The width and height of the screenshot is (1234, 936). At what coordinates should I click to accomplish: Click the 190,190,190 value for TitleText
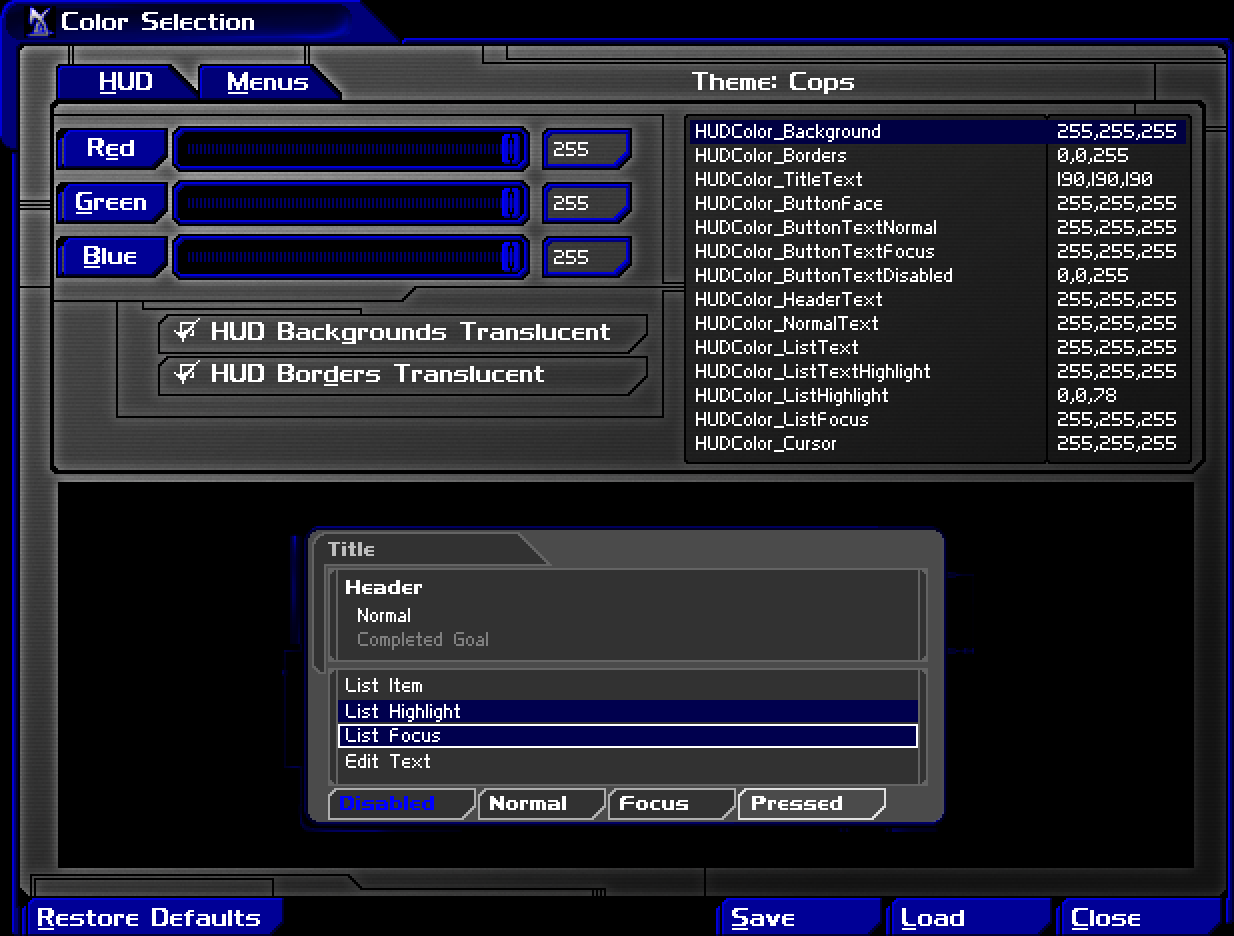tap(1104, 179)
